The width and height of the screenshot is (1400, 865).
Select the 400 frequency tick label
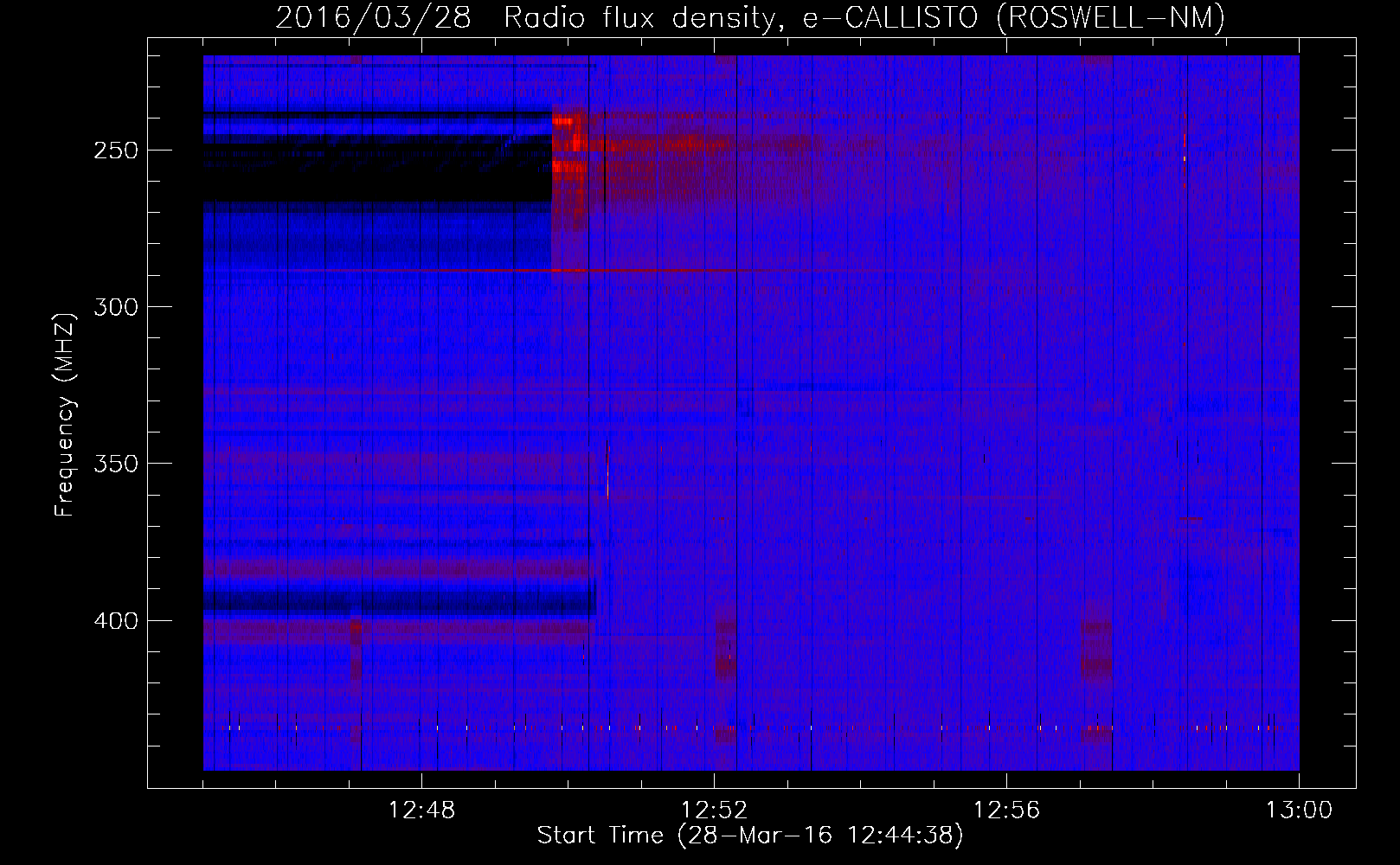click(116, 621)
